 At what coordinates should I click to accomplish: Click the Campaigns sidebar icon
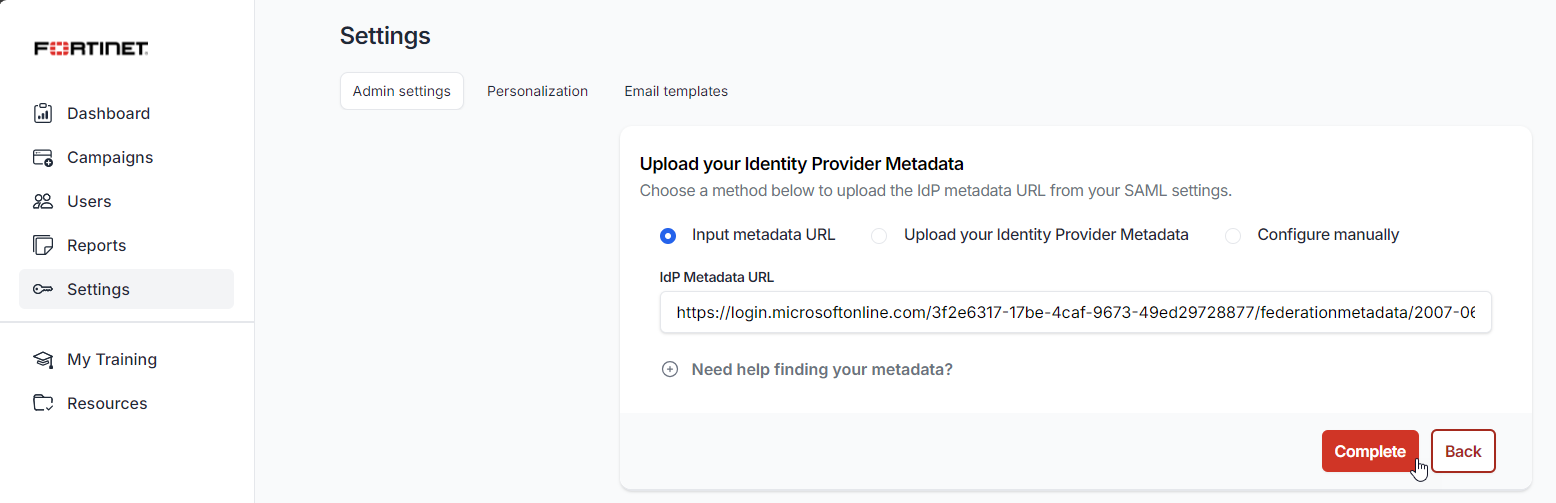(x=43, y=157)
